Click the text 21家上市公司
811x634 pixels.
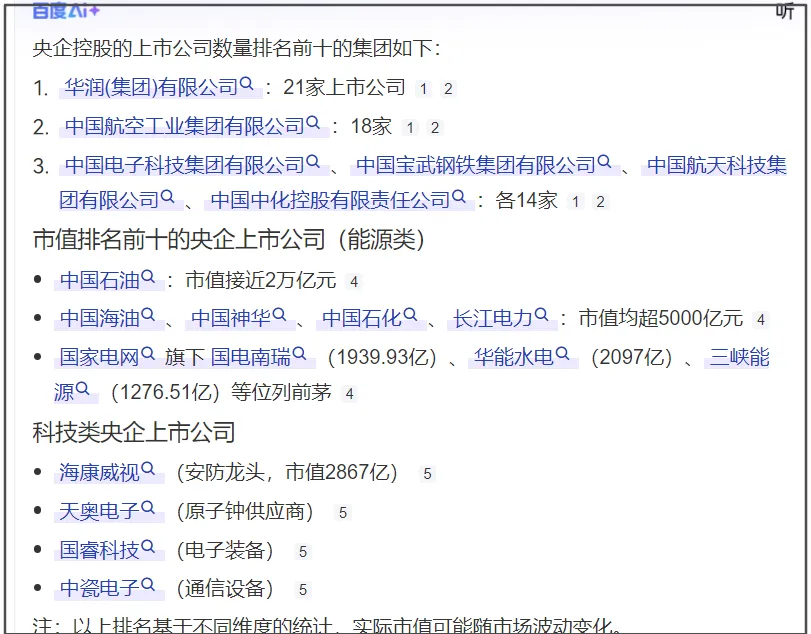click(x=344, y=87)
